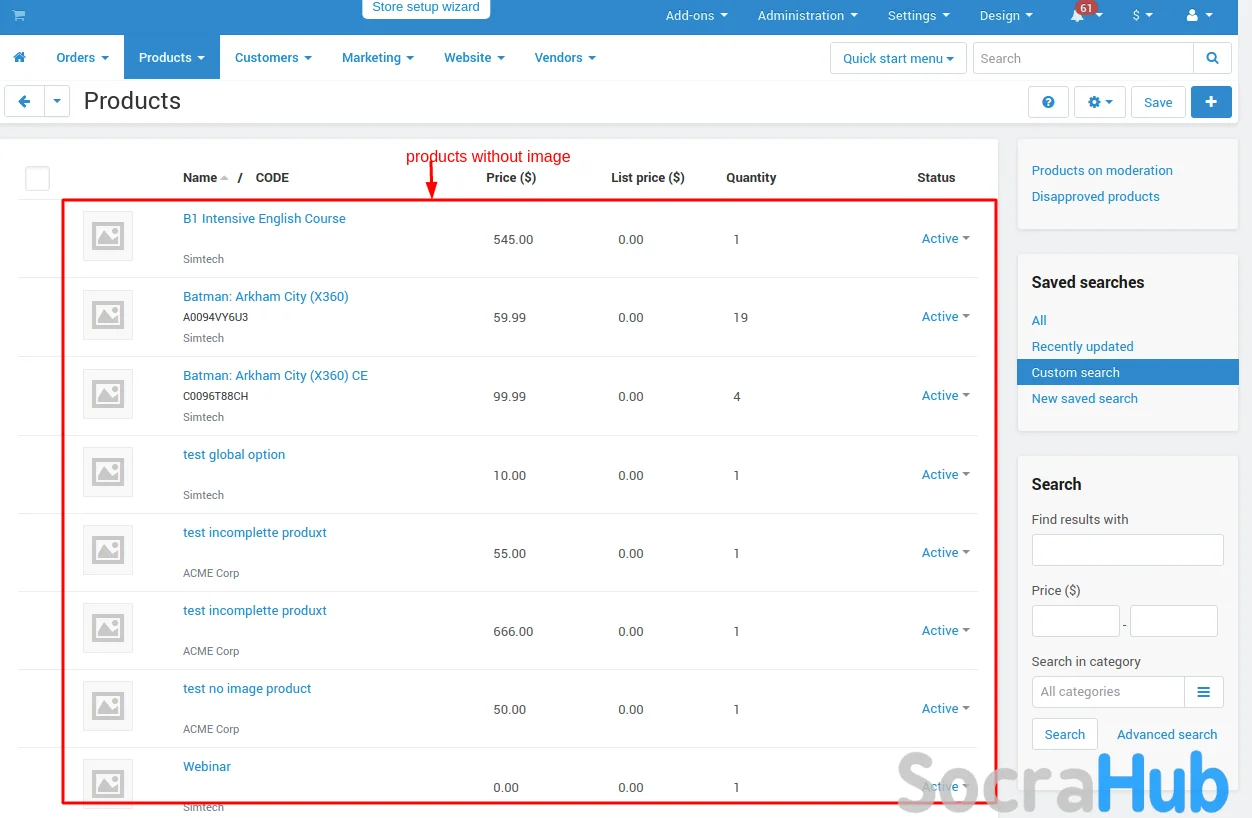Toggle the select-all products checkbox
Image resolution: width=1252 pixels, height=818 pixels.
(x=37, y=178)
